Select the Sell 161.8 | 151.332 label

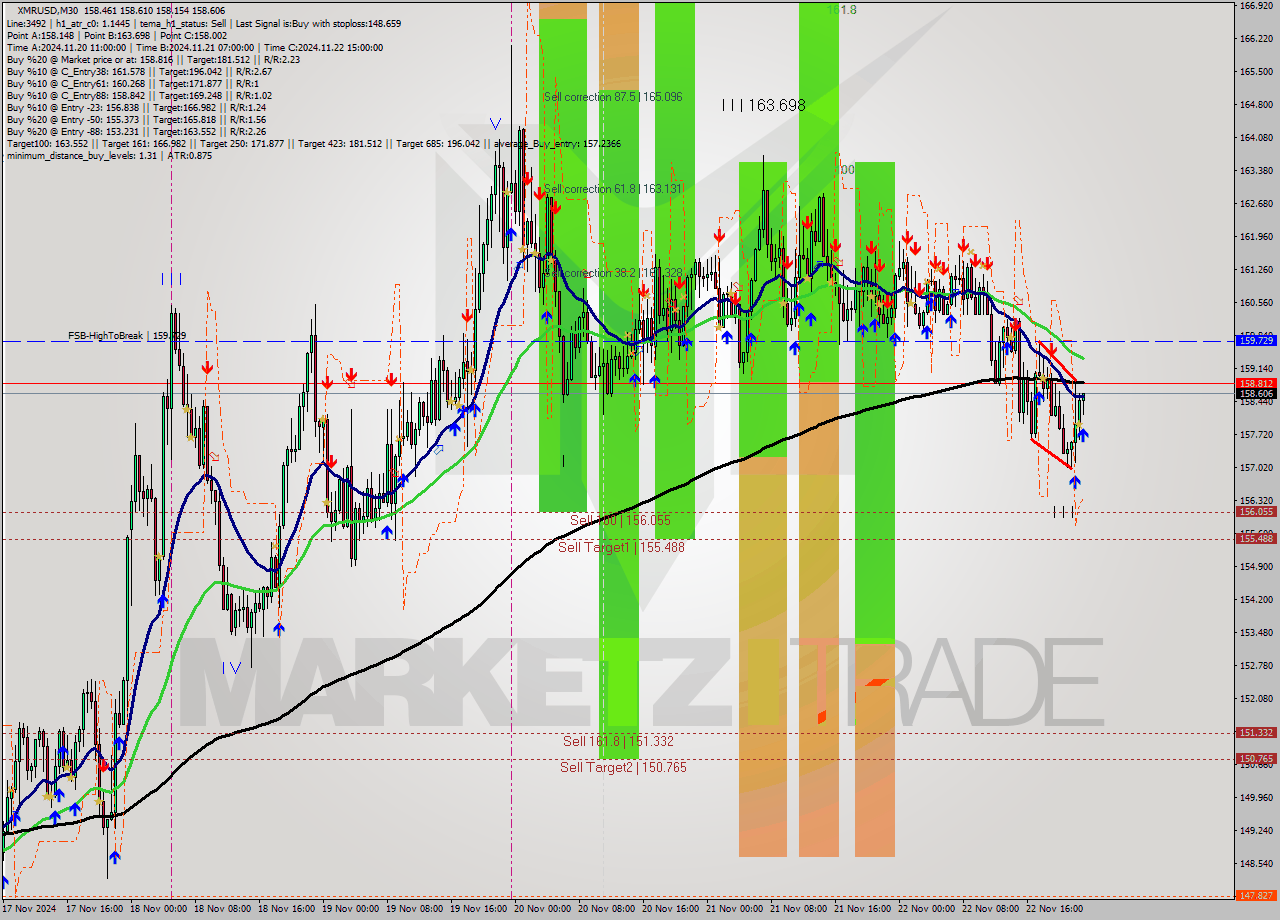[x=617, y=741]
